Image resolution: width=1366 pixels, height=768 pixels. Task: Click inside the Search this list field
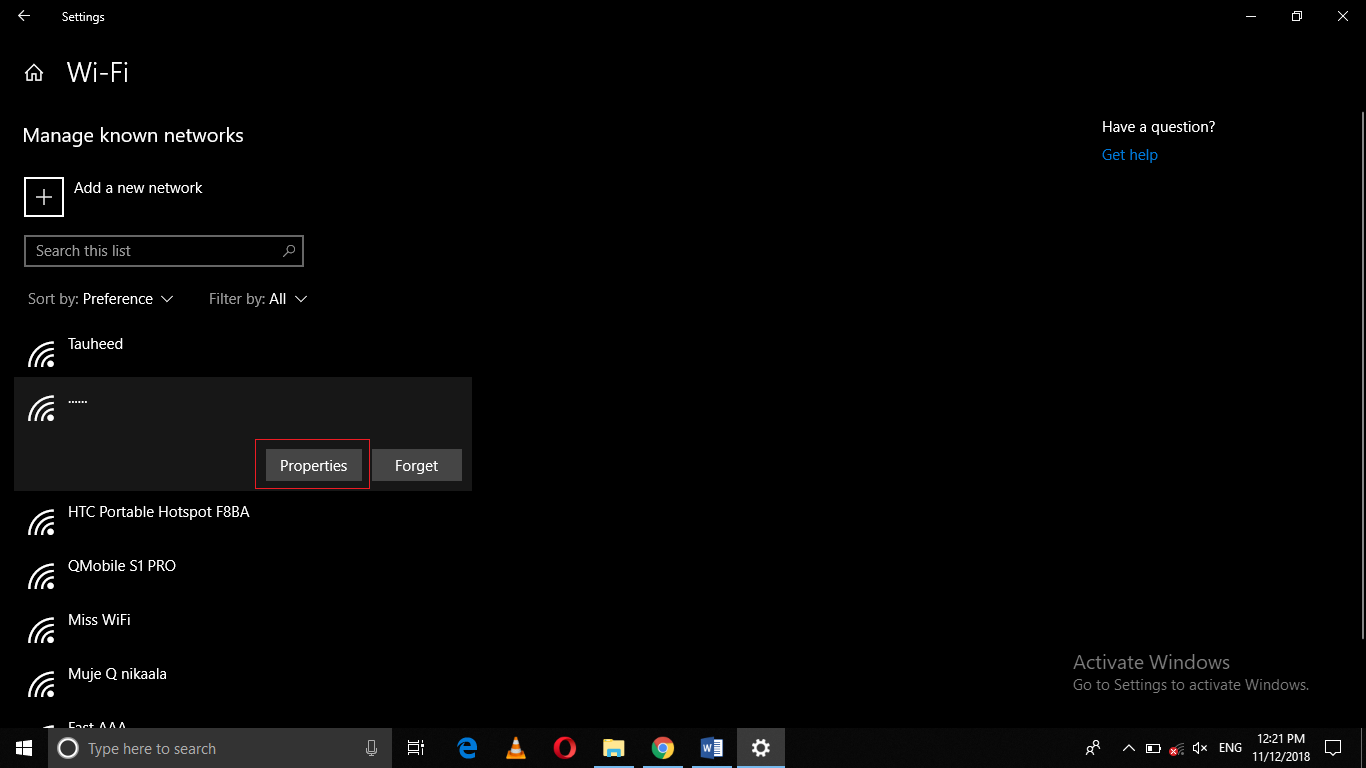(140, 250)
